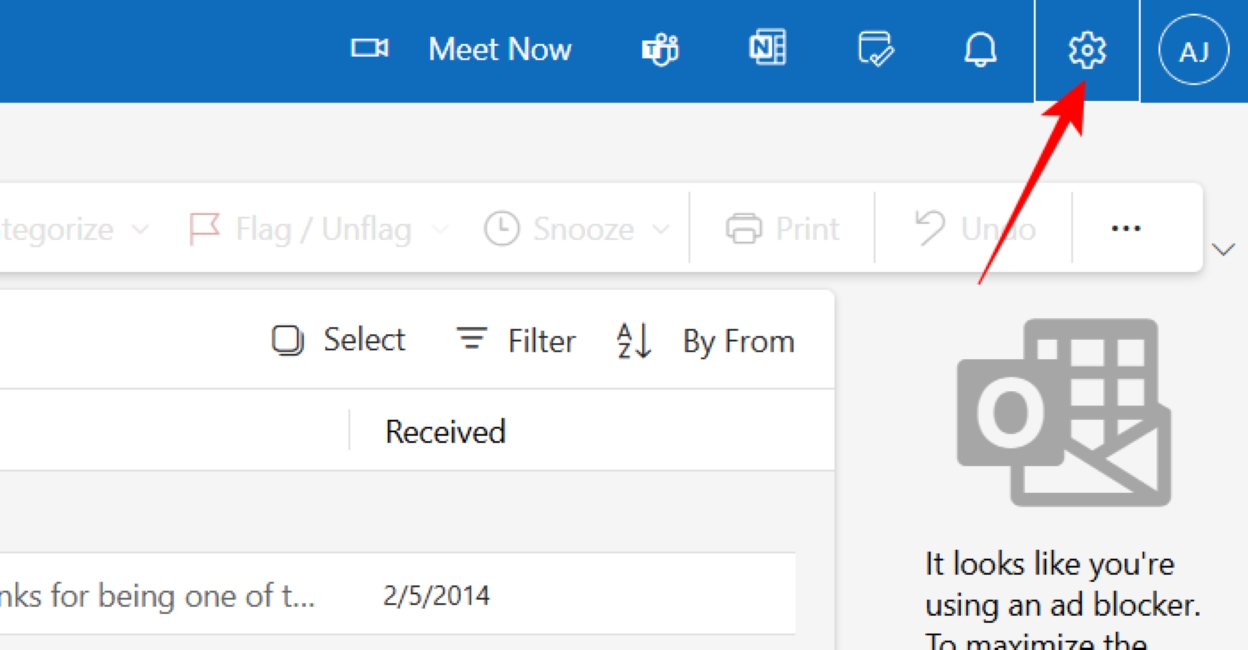
Task: Open the My Day To Do icon
Action: 875,49
